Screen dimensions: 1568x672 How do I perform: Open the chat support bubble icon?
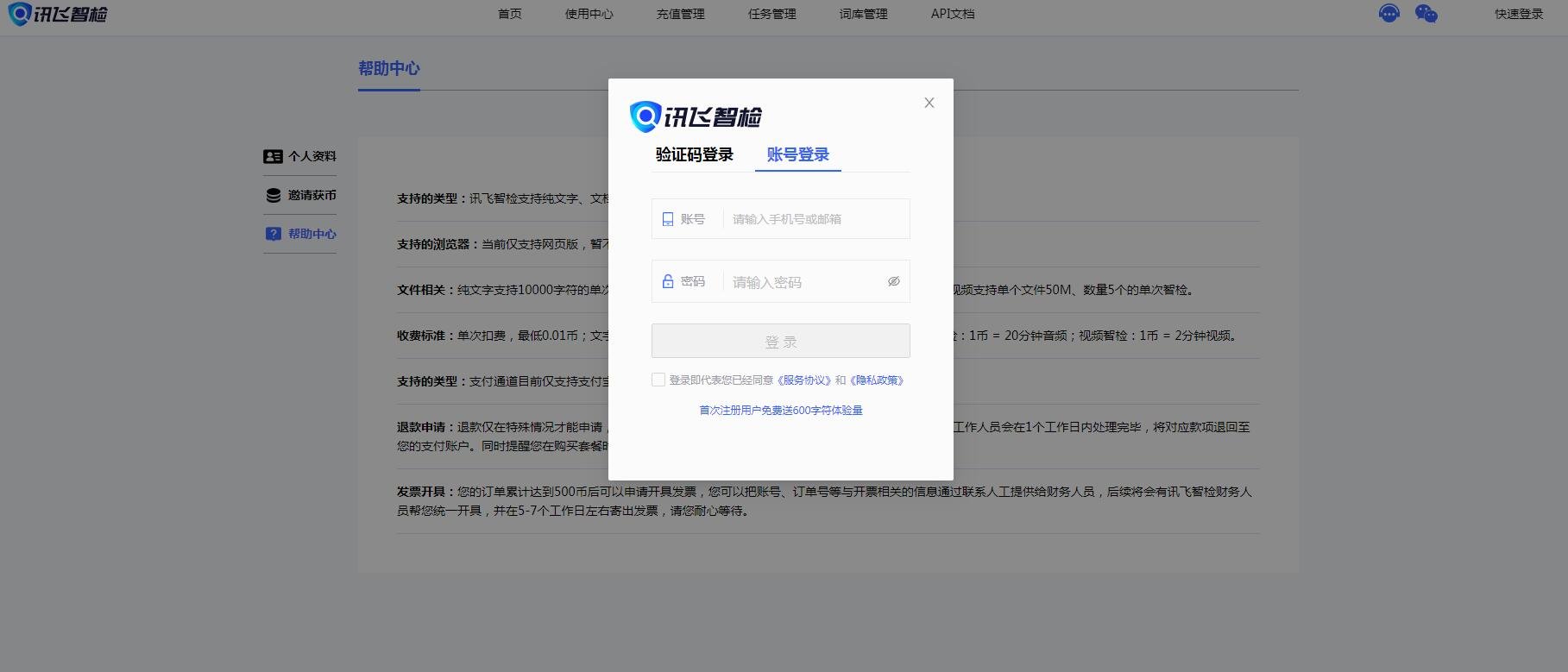1389,14
